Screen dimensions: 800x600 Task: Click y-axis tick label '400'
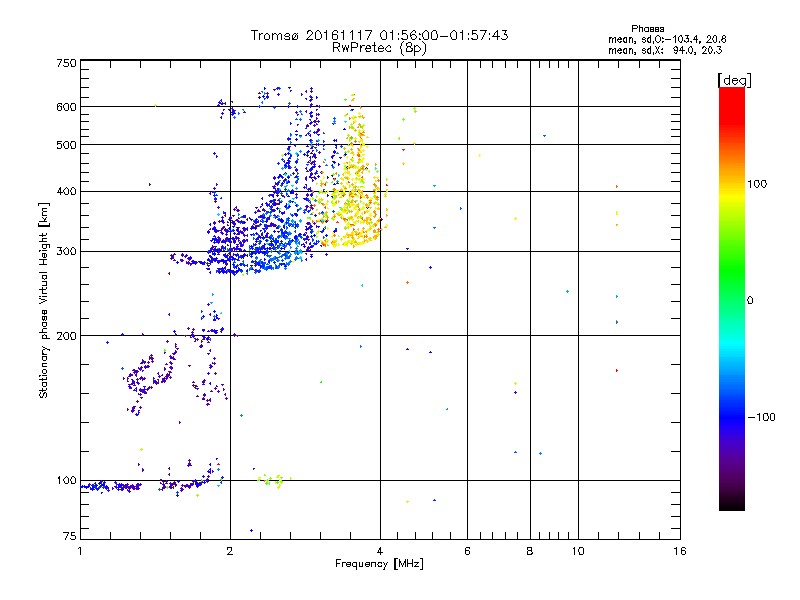[66, 192]
